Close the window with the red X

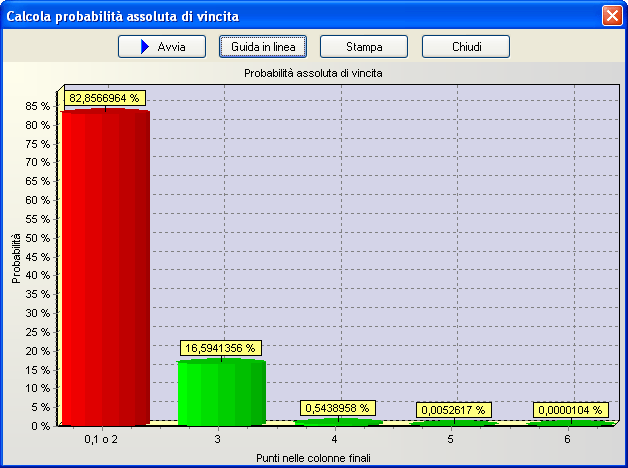point(611,16)
